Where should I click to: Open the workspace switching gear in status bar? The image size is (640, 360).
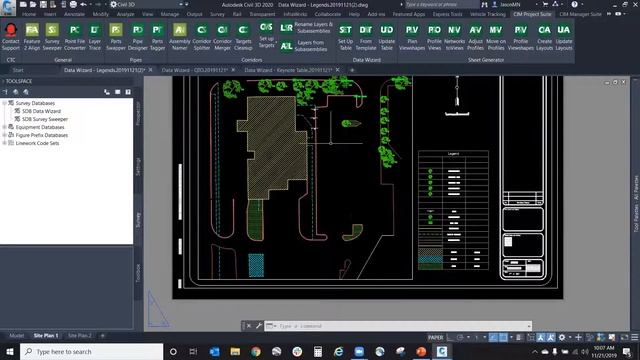(562, 337)
